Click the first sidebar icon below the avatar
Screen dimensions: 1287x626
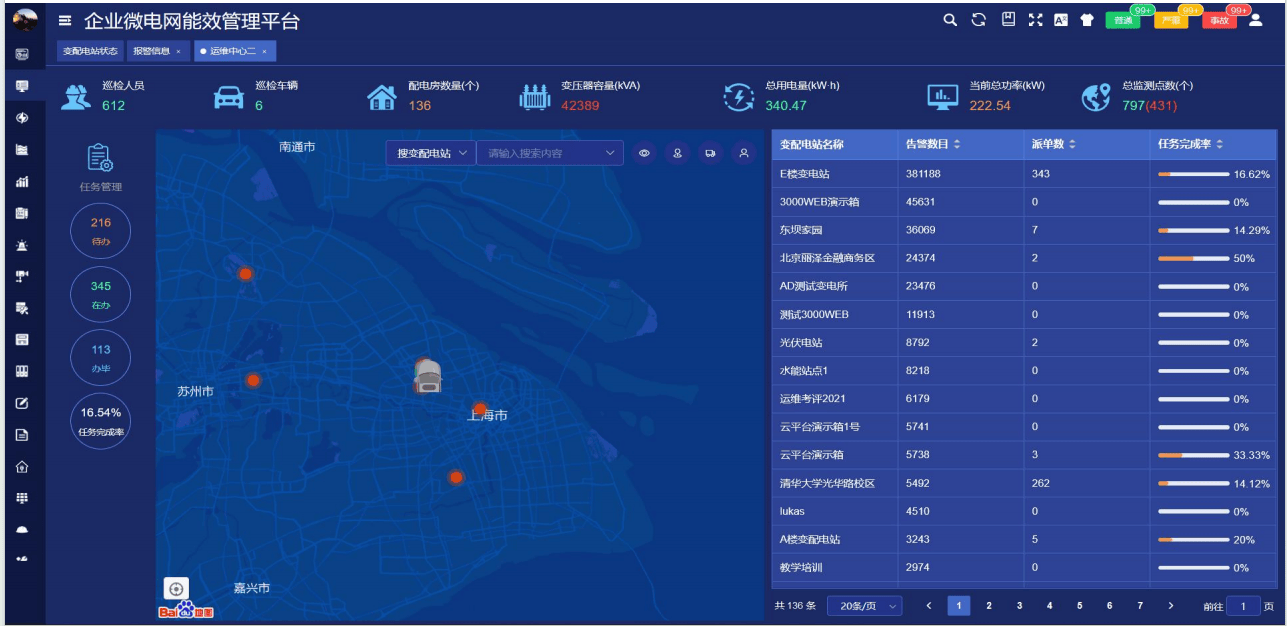[x=22, y=54]
